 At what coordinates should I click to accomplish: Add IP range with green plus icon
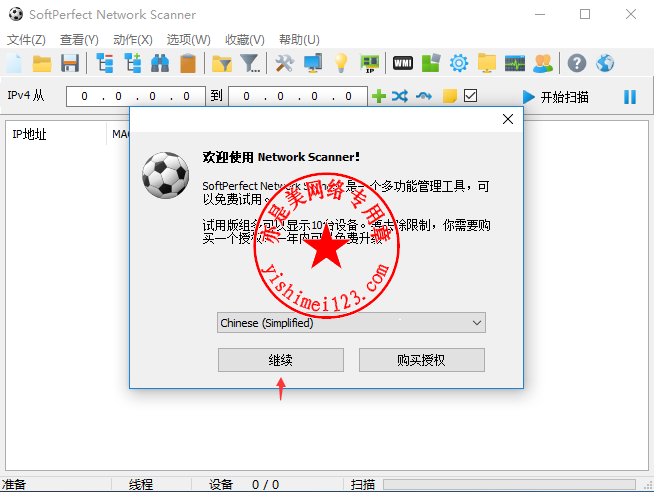pyautogui.click(x=379, y=96)
